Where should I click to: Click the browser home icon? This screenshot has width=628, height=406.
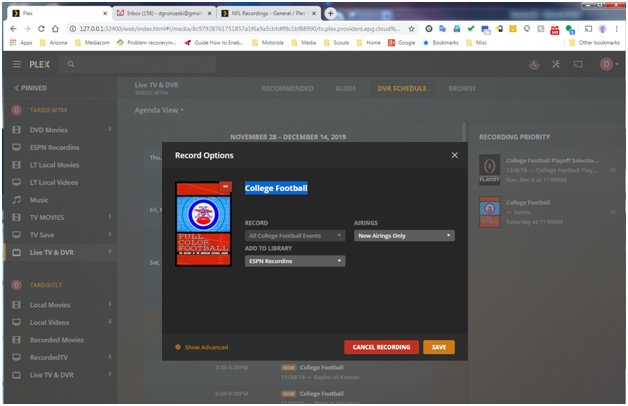[x=55, y=29]
